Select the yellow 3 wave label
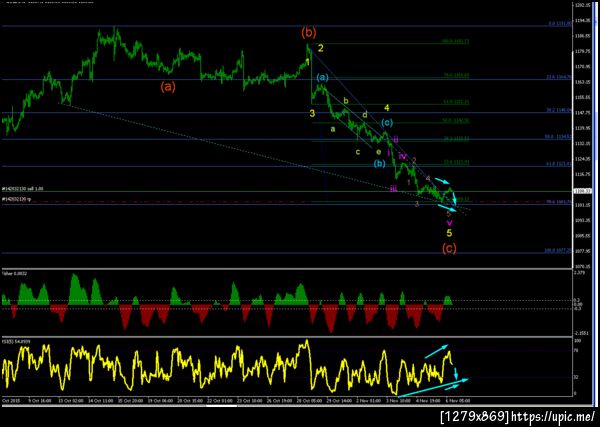This screenshot has height=427, width=600. (x=312, y=113)
